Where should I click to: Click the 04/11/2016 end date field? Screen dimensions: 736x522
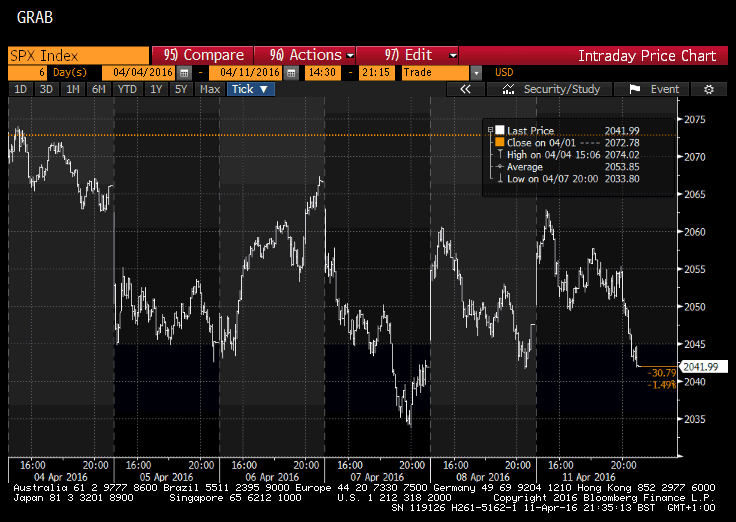[x=245, y=73]
